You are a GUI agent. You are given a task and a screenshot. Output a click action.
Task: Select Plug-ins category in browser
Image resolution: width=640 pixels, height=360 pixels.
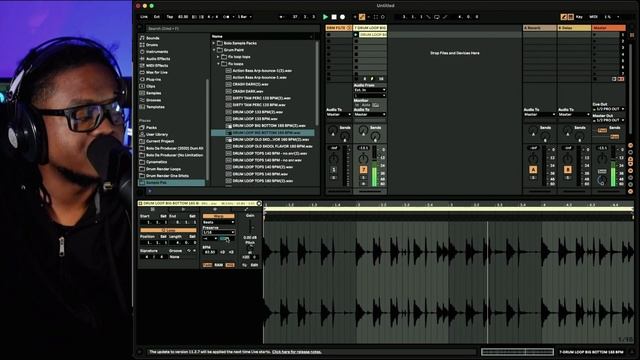(x=153, y=79)
